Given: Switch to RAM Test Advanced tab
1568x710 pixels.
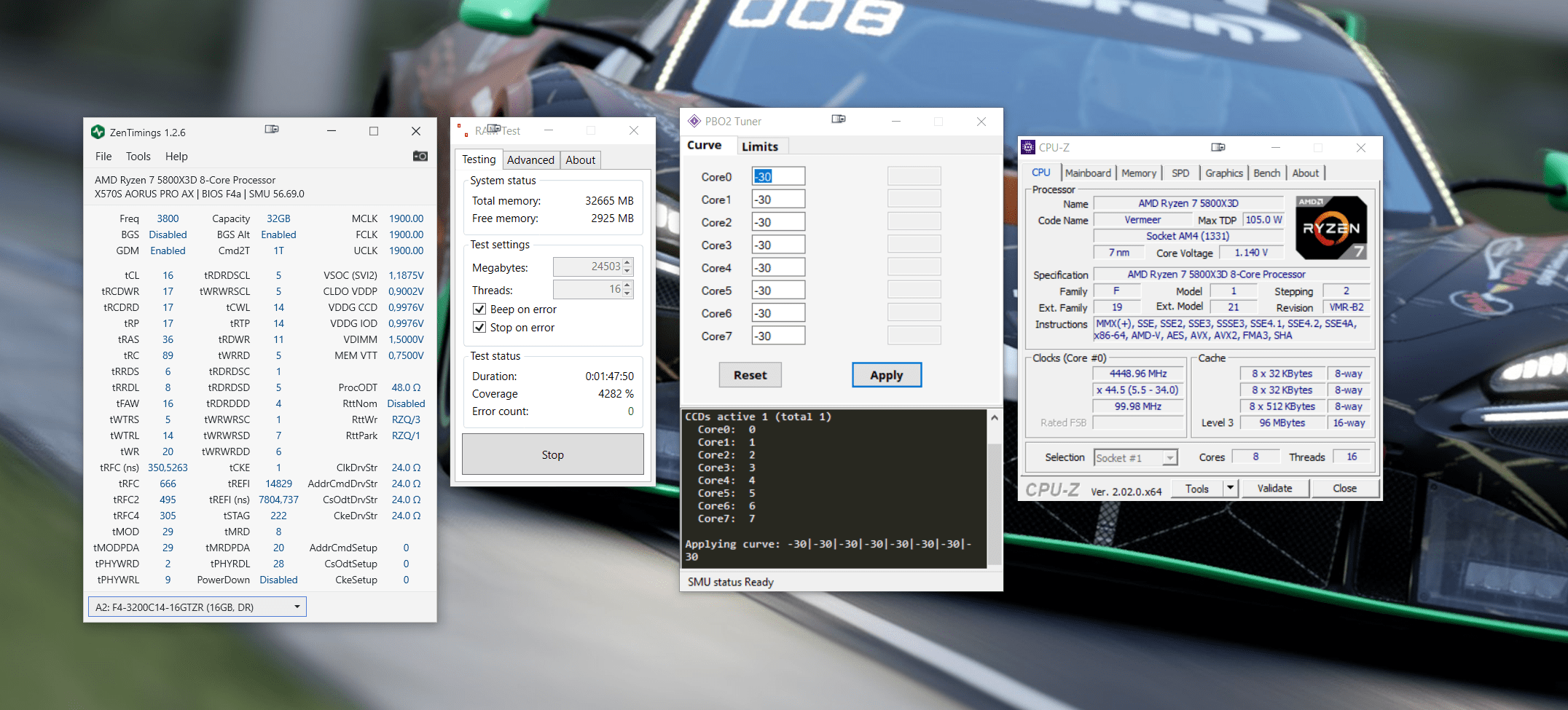Looking at the screenshot, I should (530, 160).
